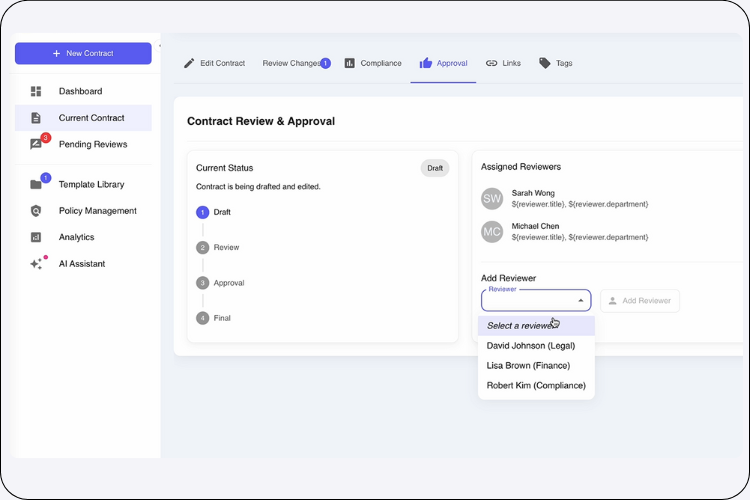Open the Compliance tab
The height and width of the screenshot is (500, 750).
tap(373, 63)
